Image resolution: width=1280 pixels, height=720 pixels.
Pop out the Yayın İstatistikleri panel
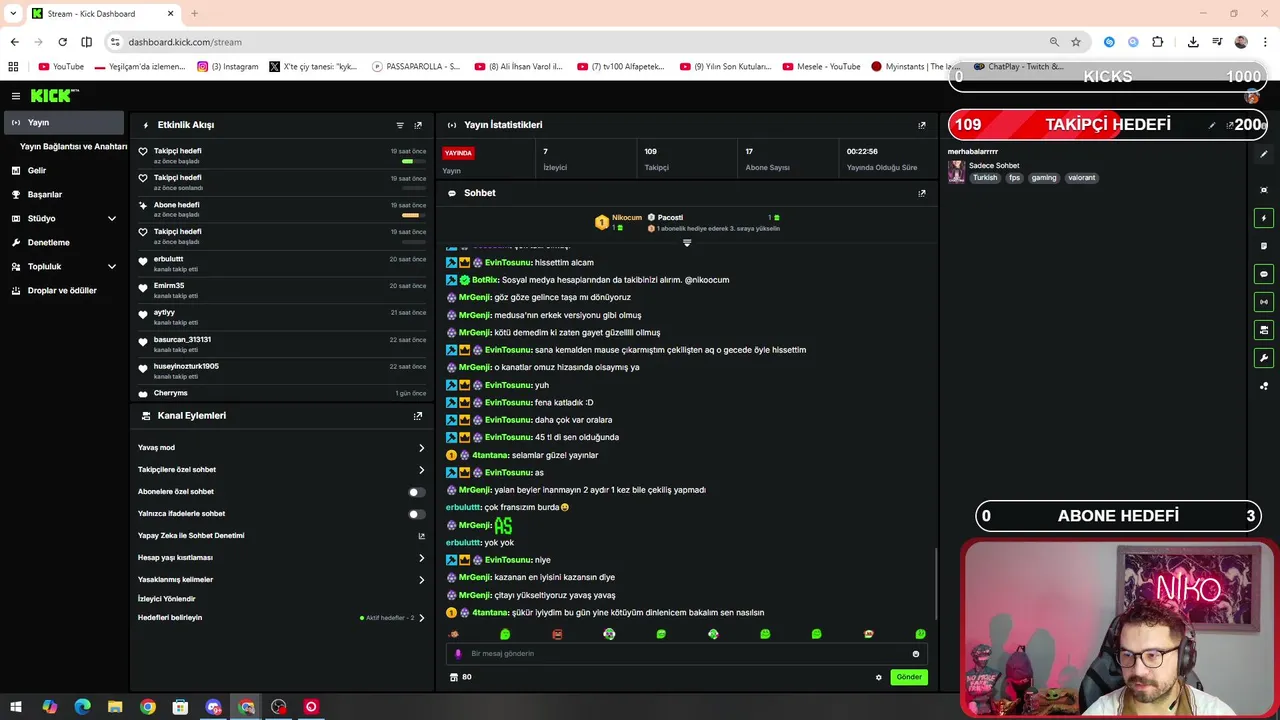922,125
